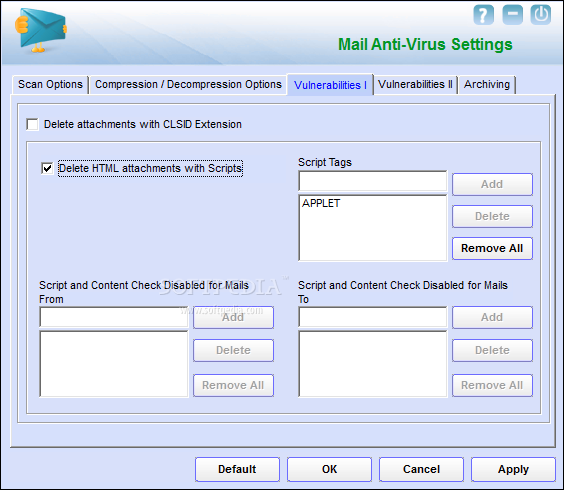Minimize the settings window with the dash icon
564x490 pixels.
513,15
